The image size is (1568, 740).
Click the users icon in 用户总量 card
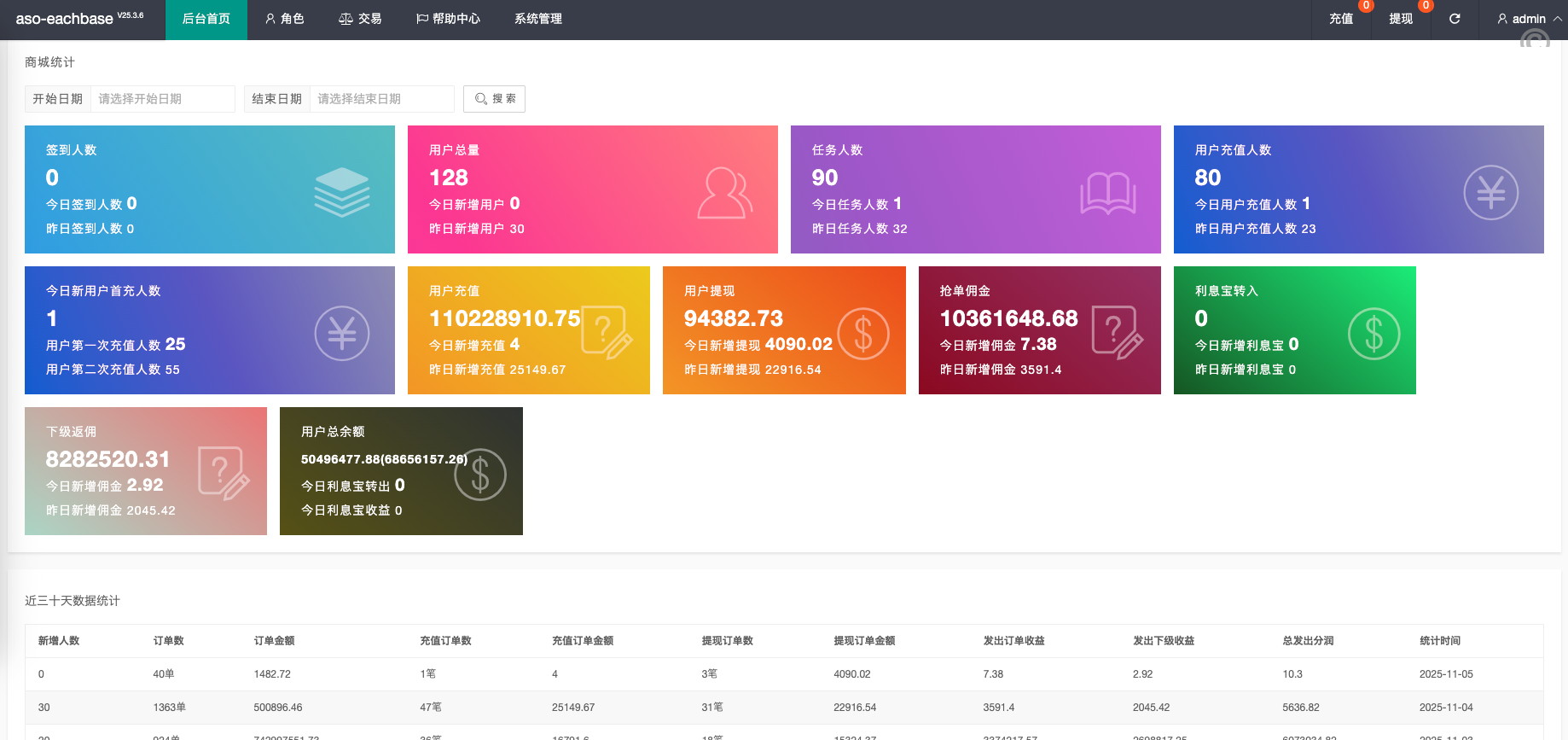click(x=724, y=192)
